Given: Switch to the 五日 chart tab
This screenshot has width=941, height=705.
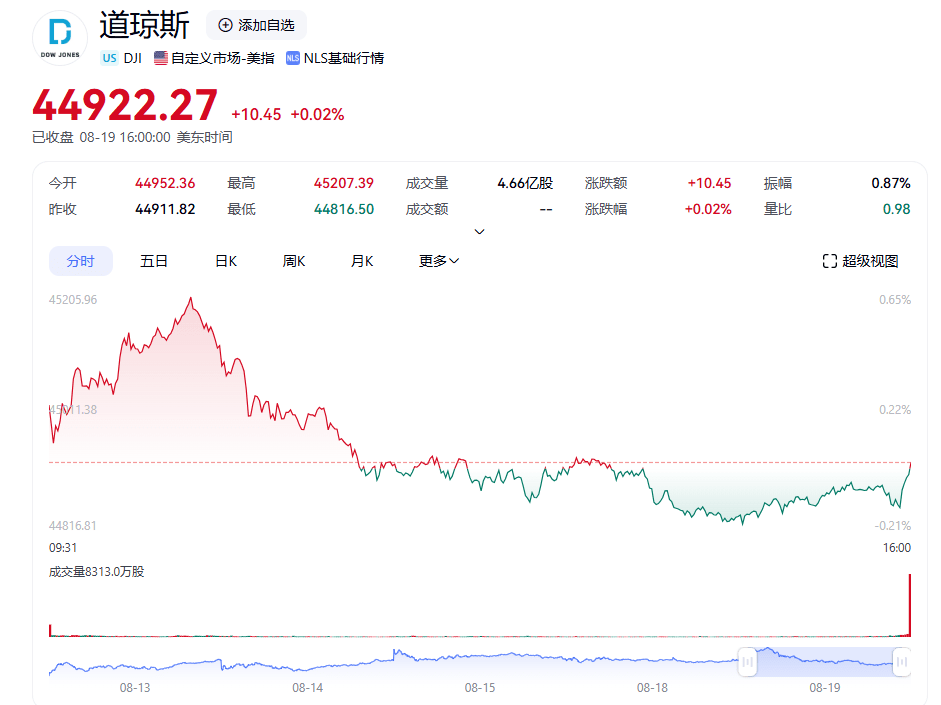Looking at the screenshot, I should (x=154, y=261).
